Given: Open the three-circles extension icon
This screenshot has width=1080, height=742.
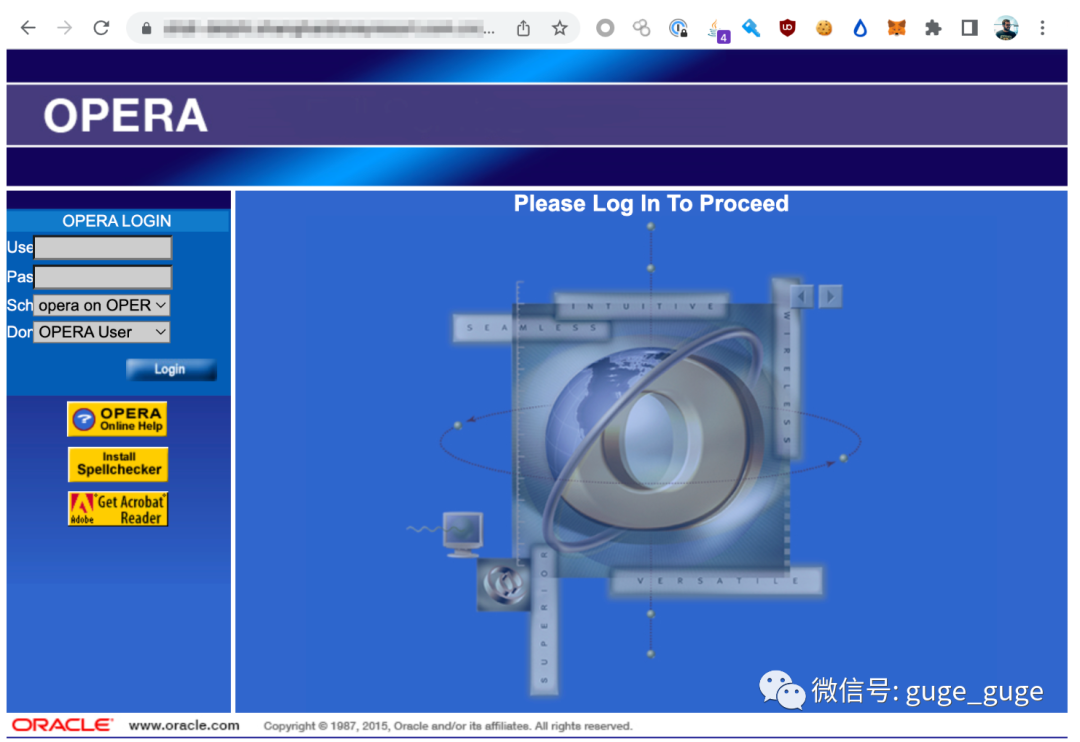Looking at the screenshot, I should [641, 28].
